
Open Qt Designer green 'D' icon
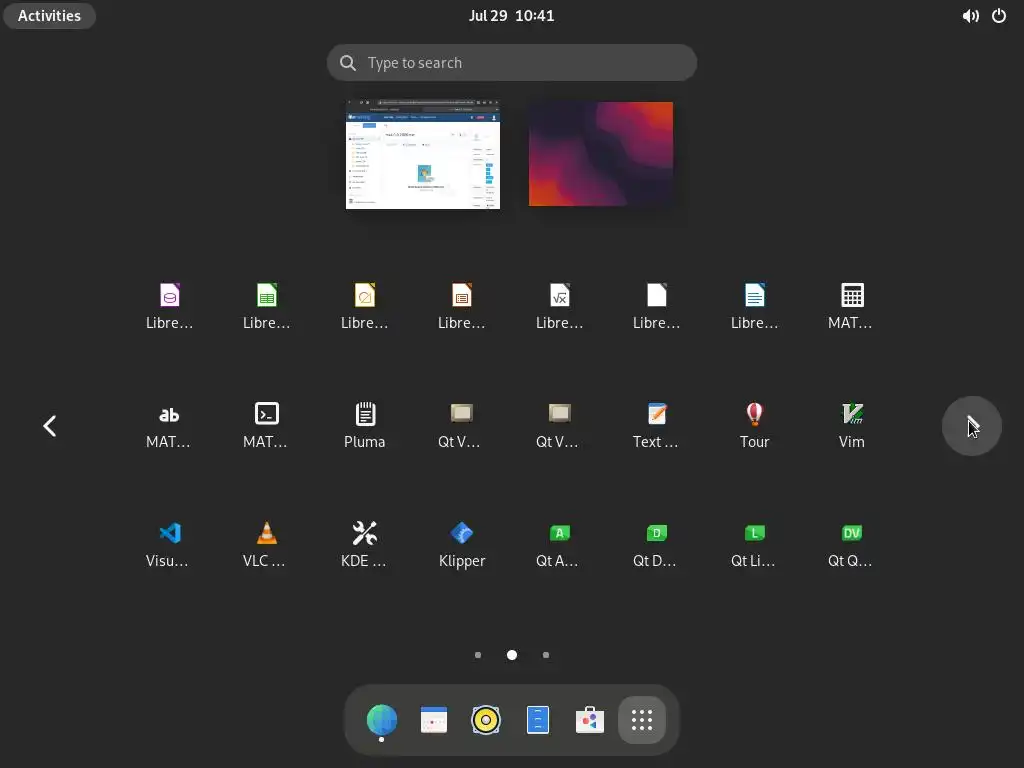click(x=657, y=533)
